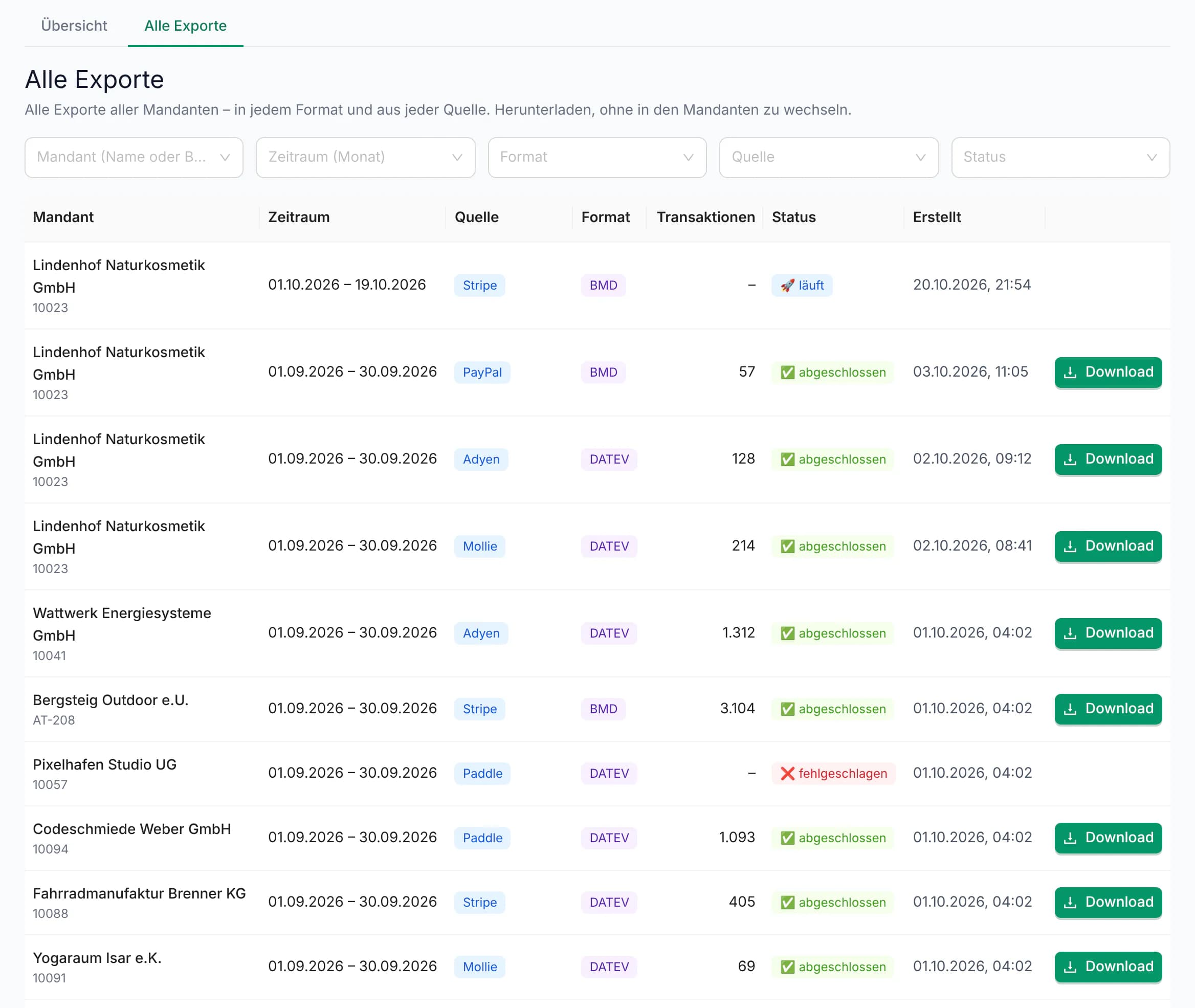The image size is (1195, 1008).
Task: Click the green check icon in Bergsteig row
Action: tap(787, 709)
